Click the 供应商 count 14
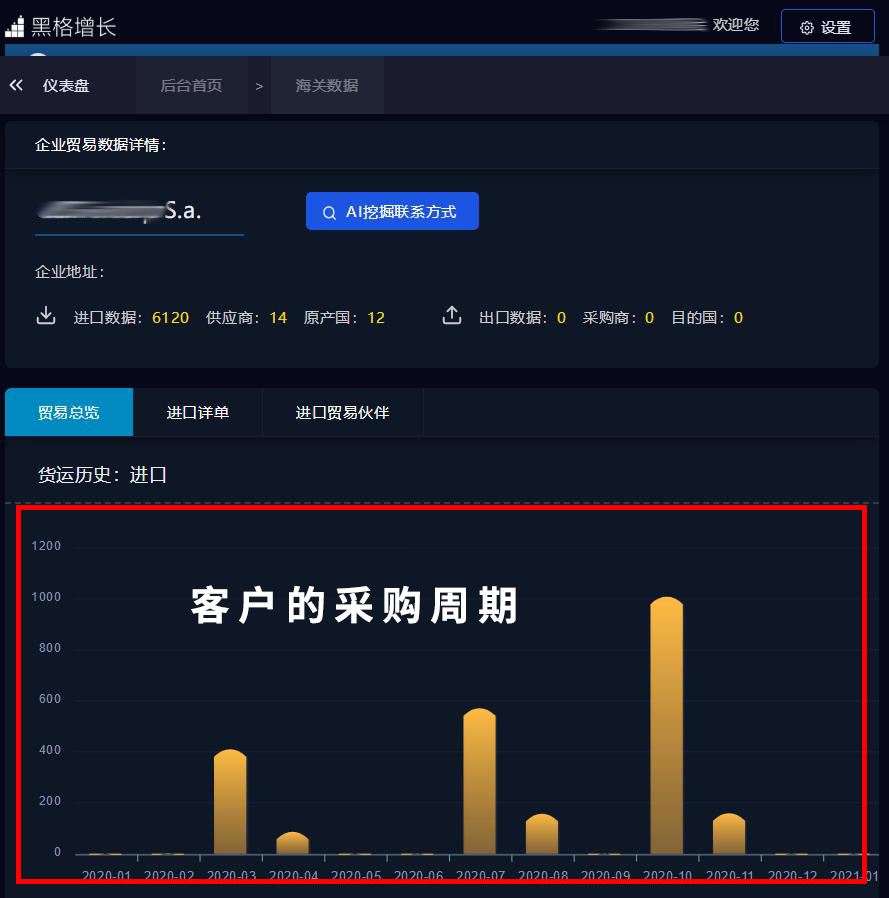The image size is (889, 898). (x=278, y=318)
